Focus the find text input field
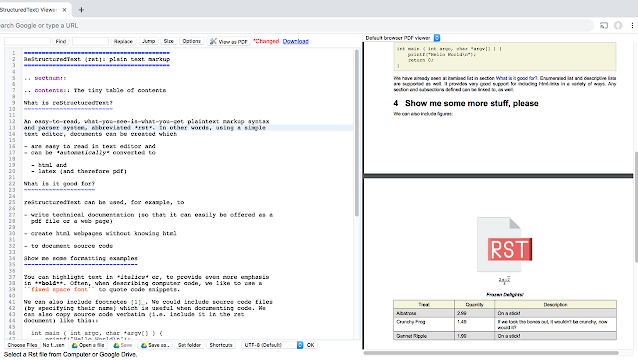 pyautogui.click(x=27, y=42)
